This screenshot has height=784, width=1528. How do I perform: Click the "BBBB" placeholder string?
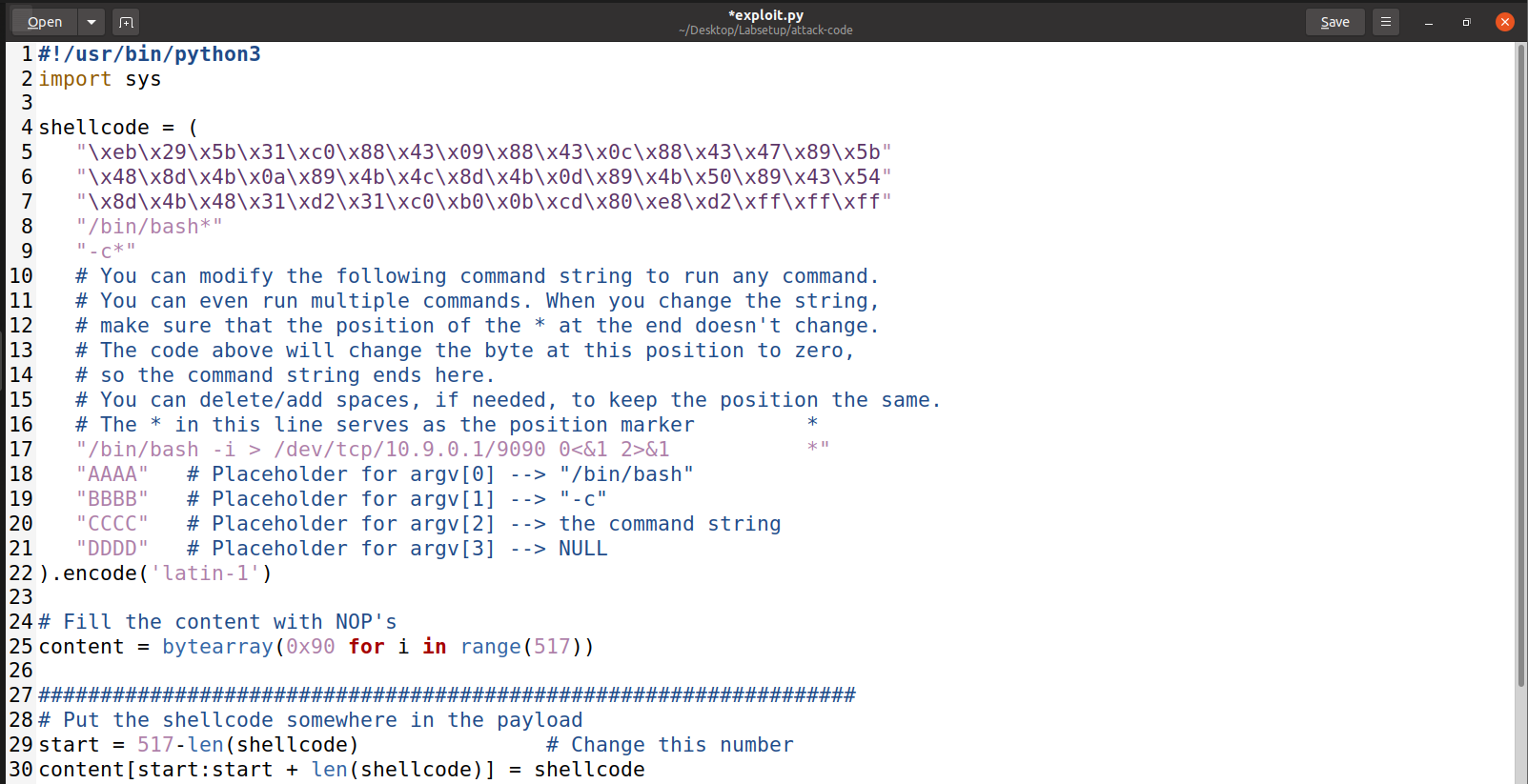[112, 499]
